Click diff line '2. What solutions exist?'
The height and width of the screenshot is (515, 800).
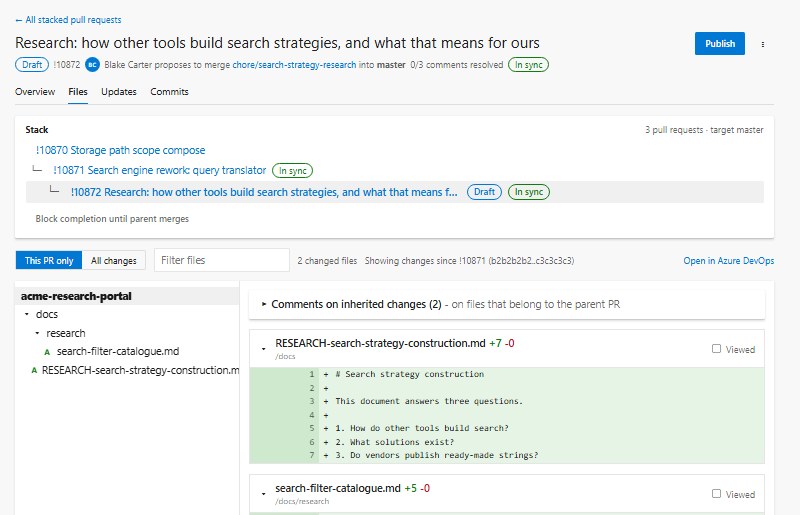pos(394,442)
